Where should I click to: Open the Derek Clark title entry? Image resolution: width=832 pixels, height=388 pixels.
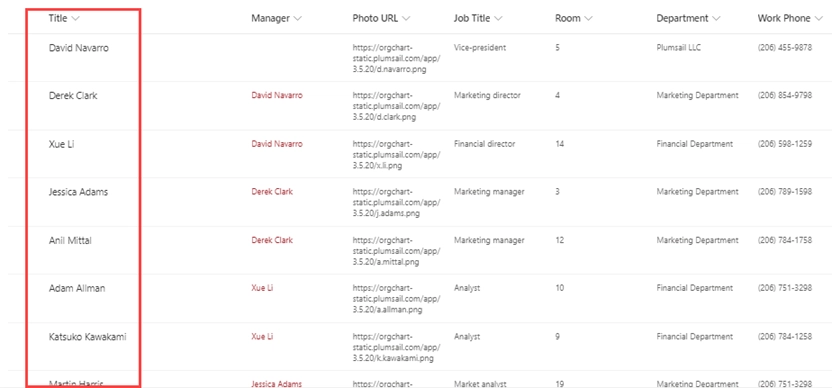[x=73, y=96]
